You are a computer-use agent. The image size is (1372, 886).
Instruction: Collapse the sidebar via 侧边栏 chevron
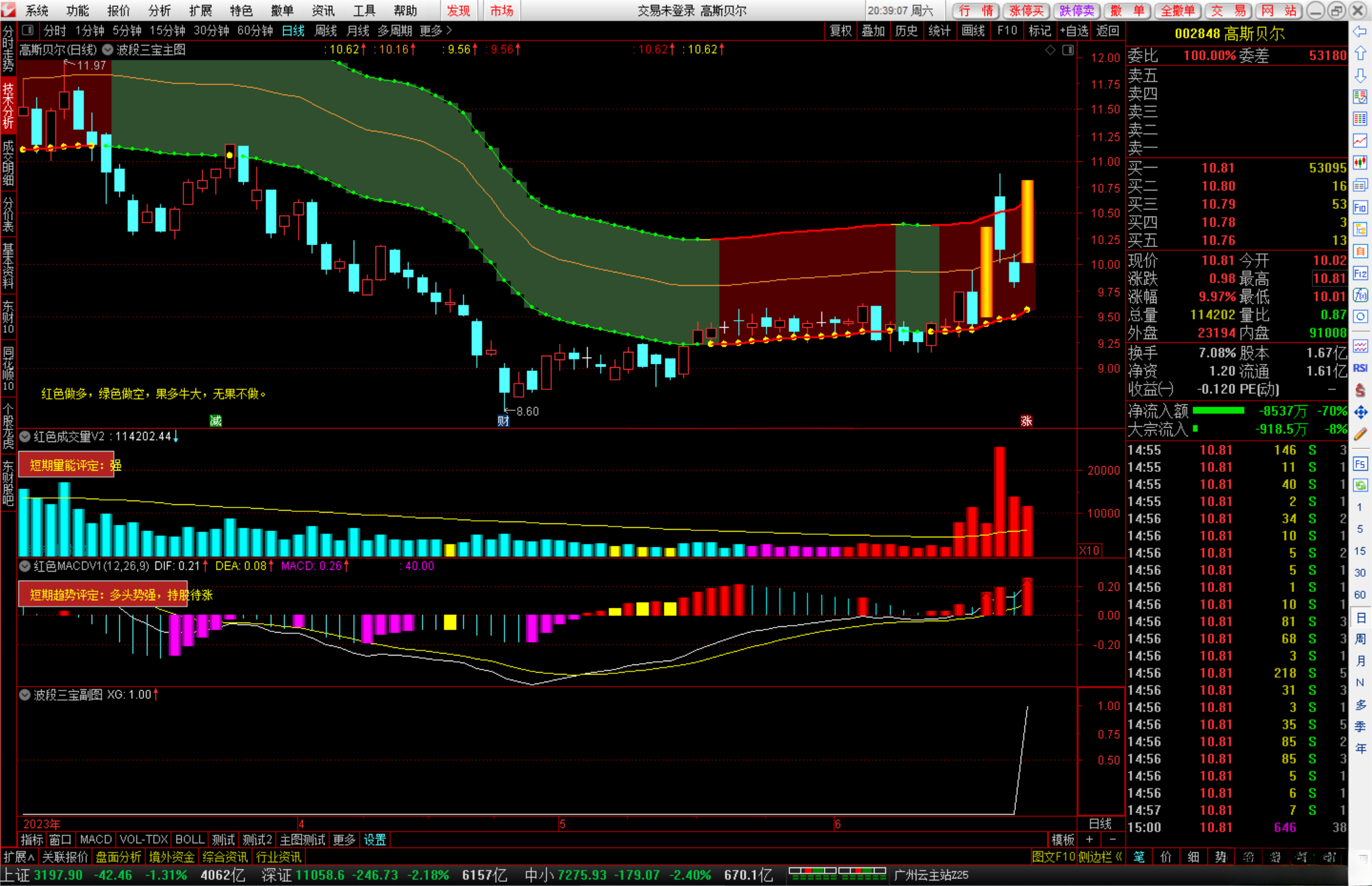[x=1119, y=857]
